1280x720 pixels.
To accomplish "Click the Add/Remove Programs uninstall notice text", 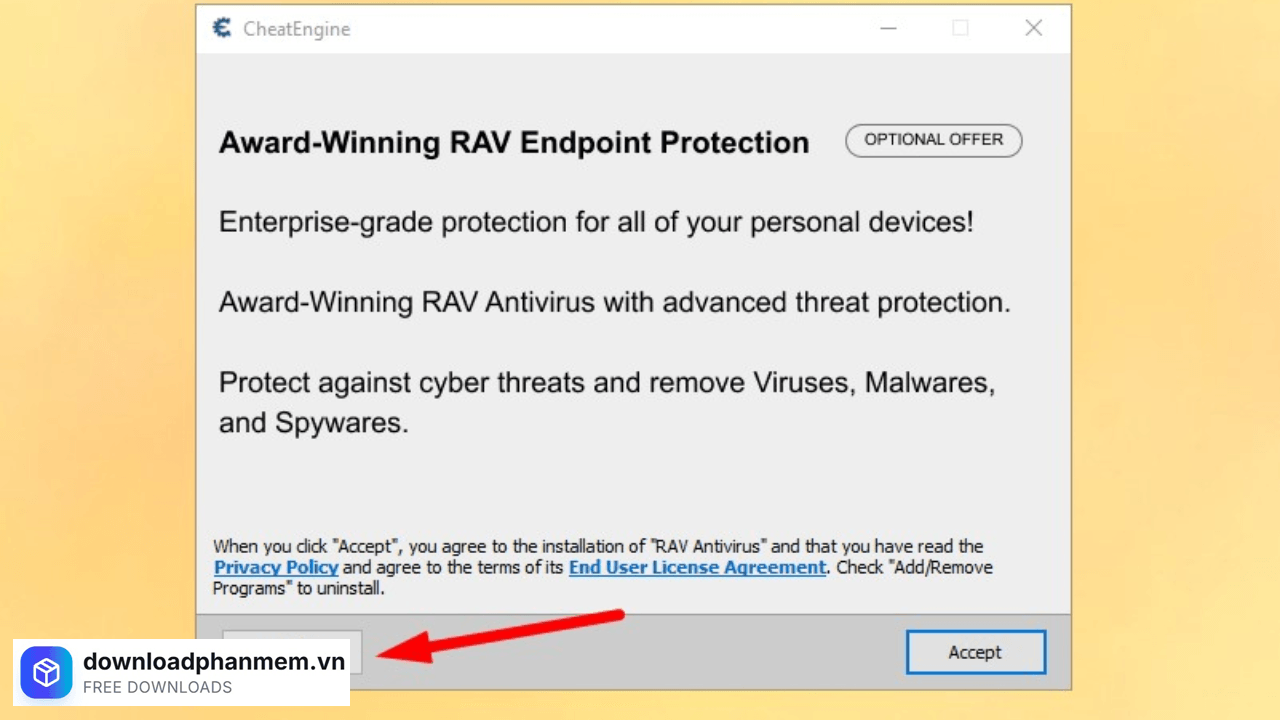I will click(x=340, y=588).
